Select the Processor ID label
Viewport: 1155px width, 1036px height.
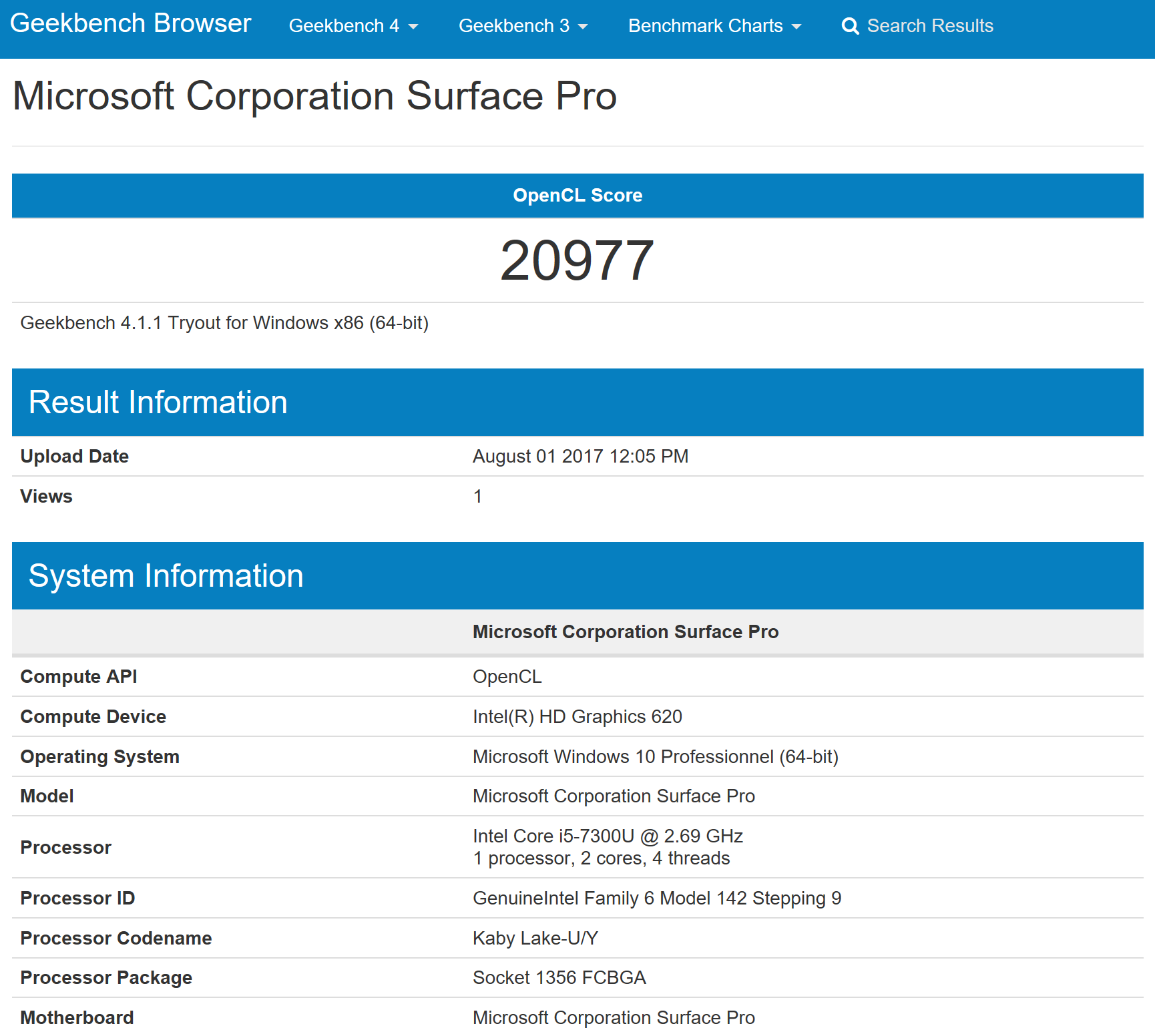(78, 898)
